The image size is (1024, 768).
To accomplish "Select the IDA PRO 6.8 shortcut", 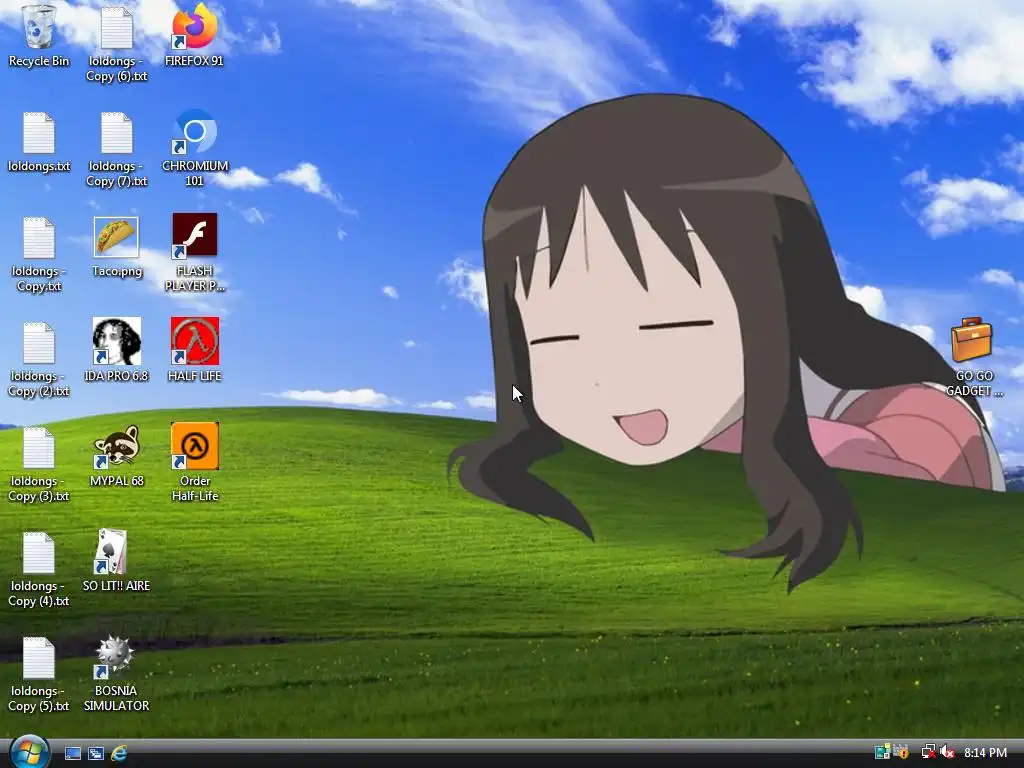I will coord(116,349).
